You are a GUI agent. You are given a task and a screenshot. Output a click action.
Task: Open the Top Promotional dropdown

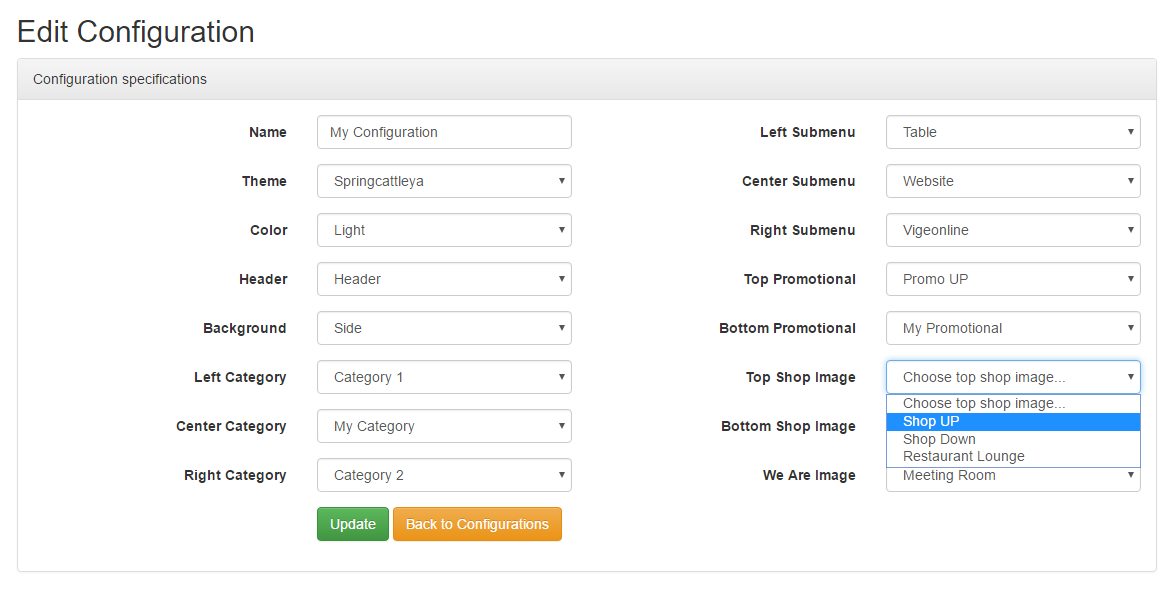(1013, 279)
